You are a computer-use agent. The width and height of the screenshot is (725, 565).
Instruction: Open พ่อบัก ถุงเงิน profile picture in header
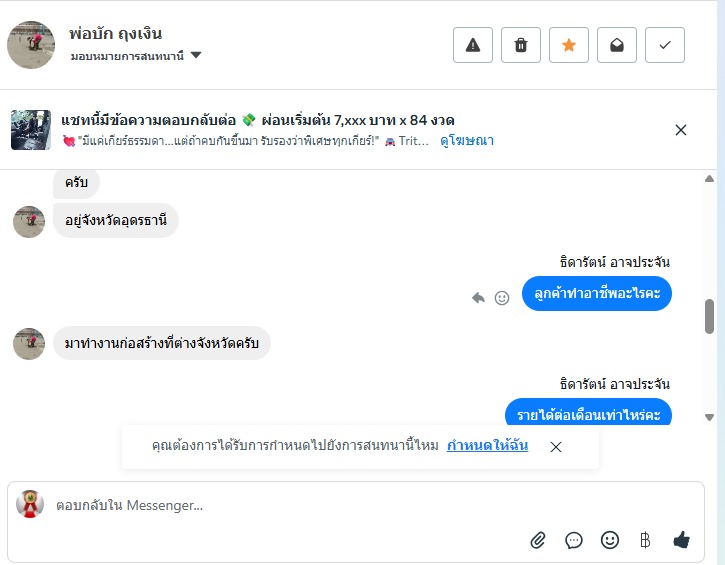(x=31, y=45)
